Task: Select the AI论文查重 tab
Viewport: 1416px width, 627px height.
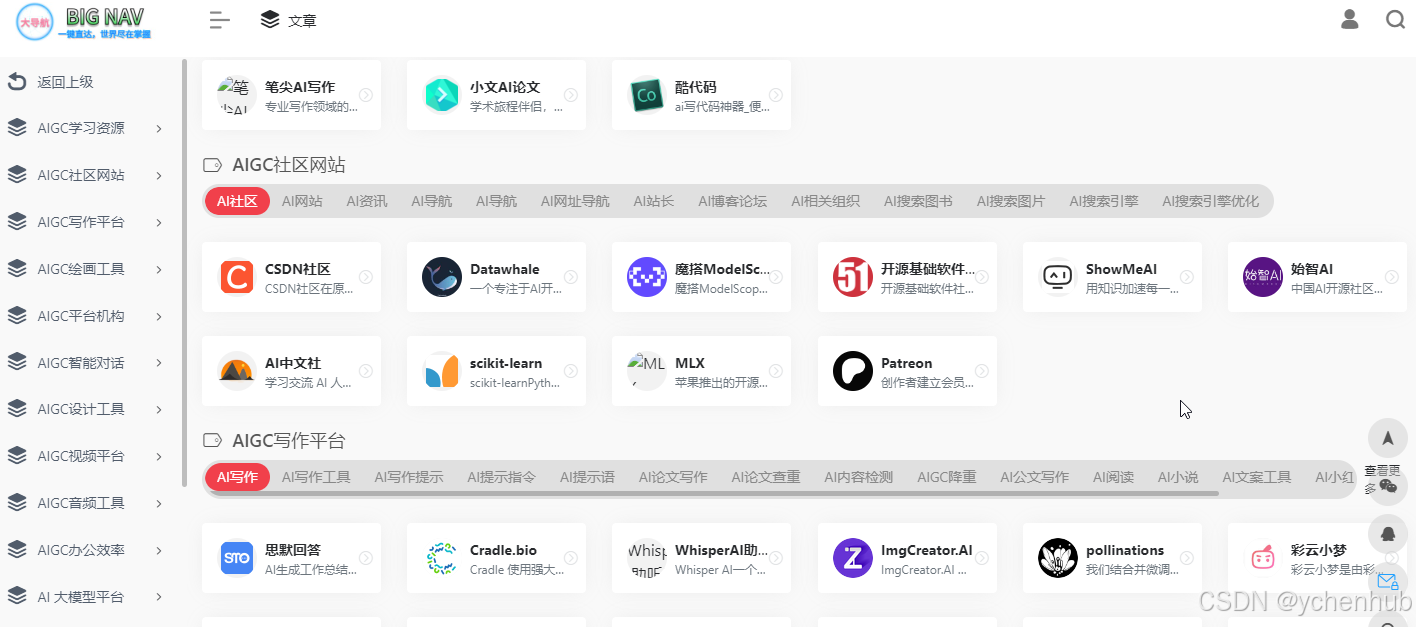Action: pyautogui.click(x=765, y=477)
